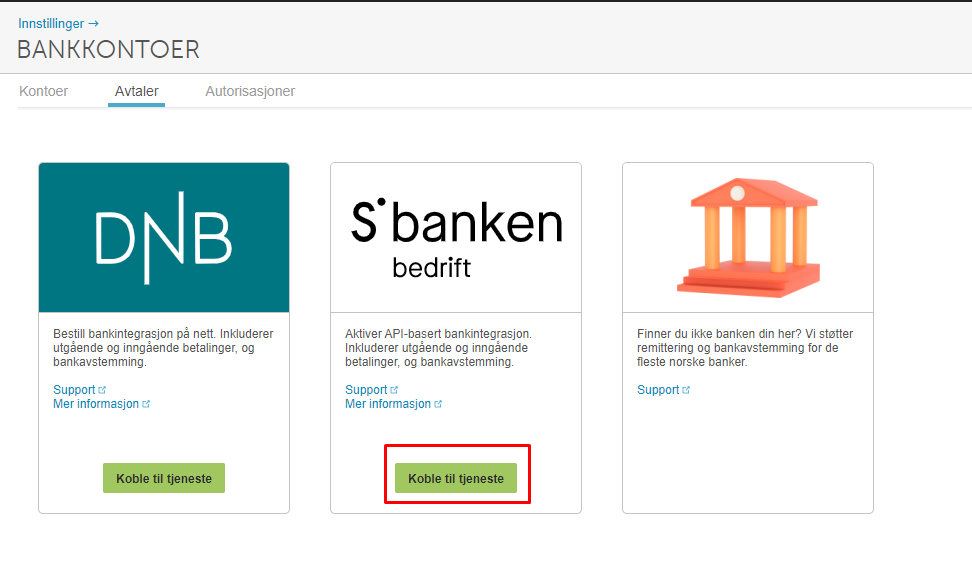Viewport: 972px width, 585px height.
Task: Open Mer informasjon link in Sbanken card
Action: (388, 404)
